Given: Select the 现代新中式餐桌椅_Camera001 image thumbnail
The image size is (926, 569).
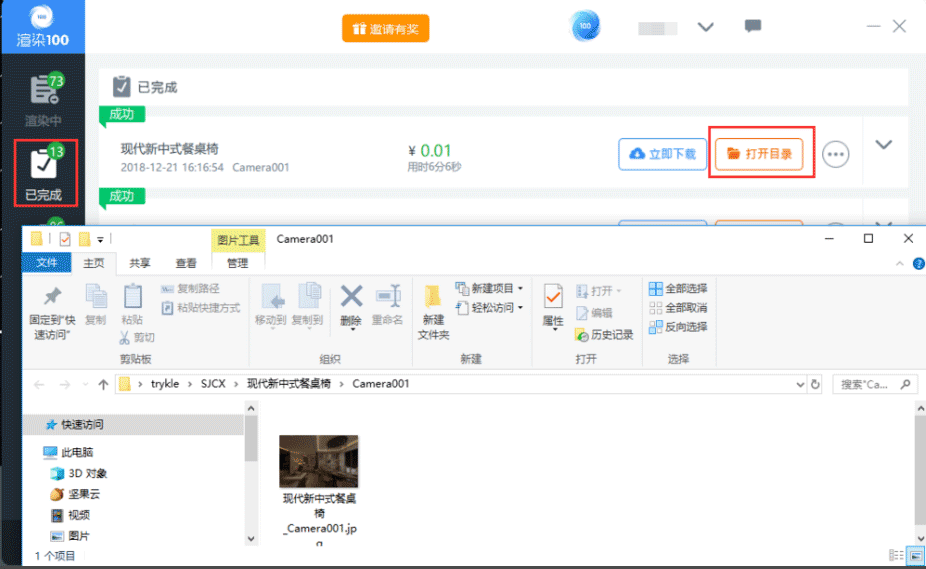Looking at the screenshot, I should point(319,460).
